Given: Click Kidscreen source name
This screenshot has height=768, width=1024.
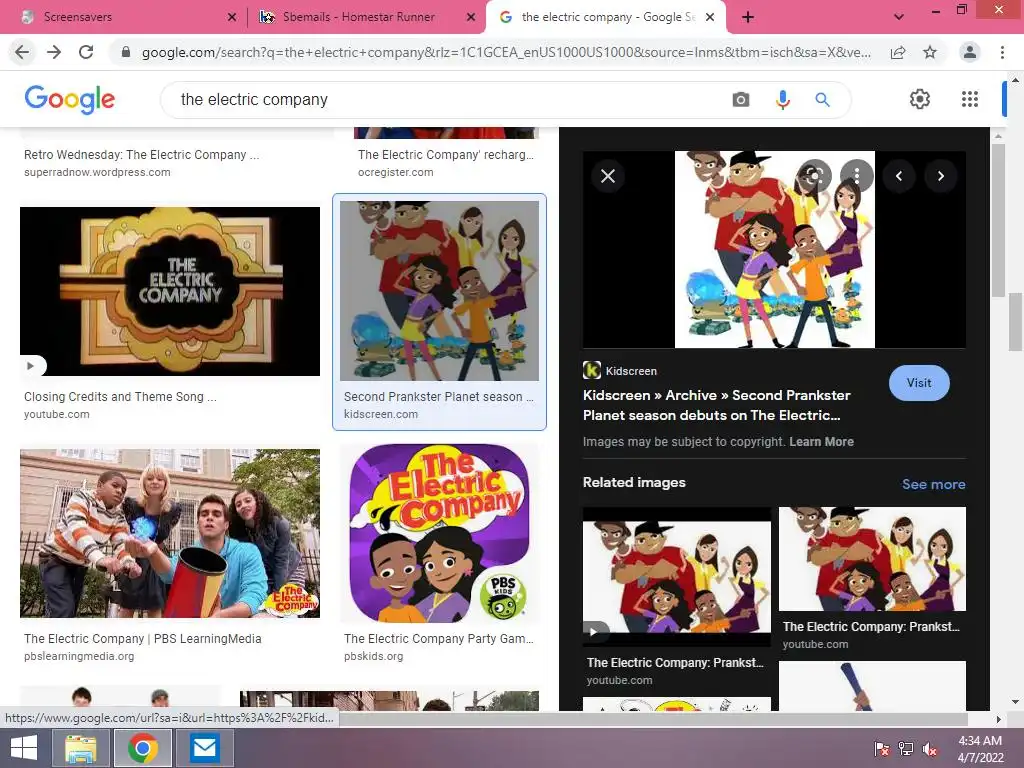Looking at the screenshot, I should coord(631,371).
